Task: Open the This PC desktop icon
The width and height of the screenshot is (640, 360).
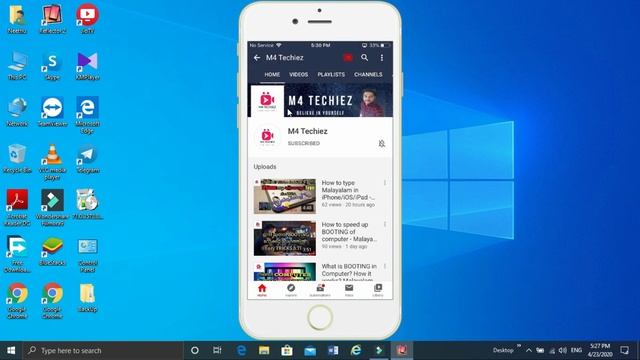Action: [x=17, y=65]
